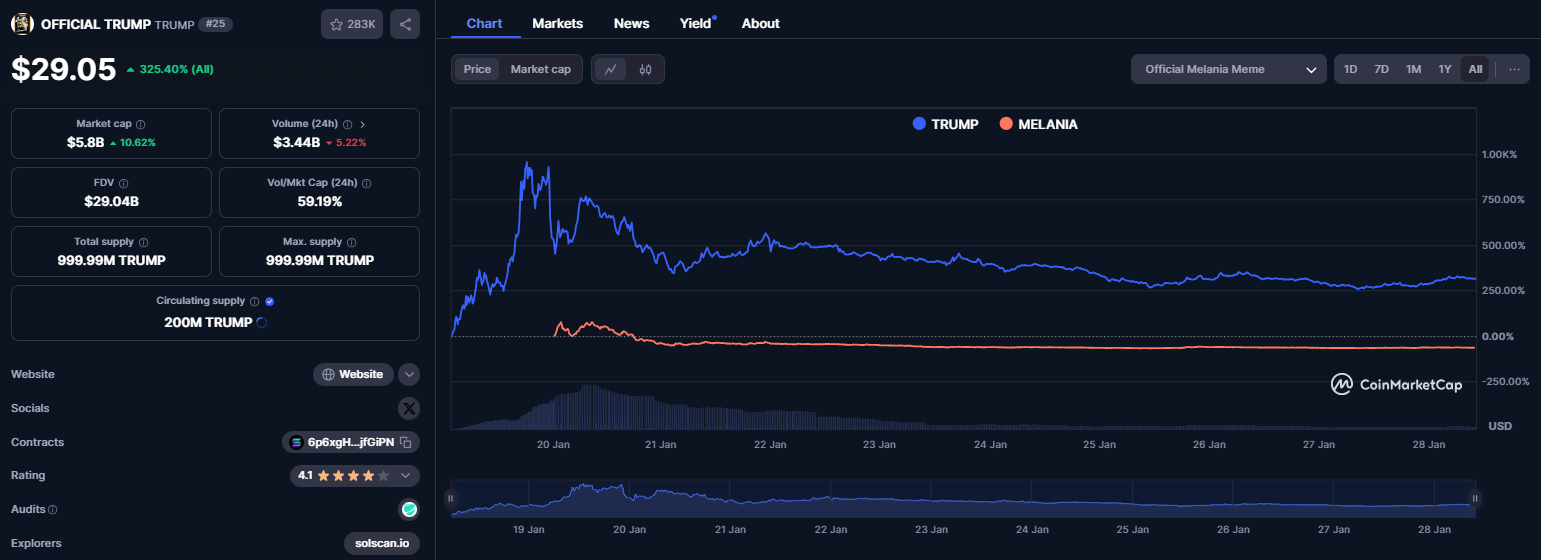The width and height of the screenshot is (1541, 560).
Task: Click right handle of range selector
Action: point(1474,498)
